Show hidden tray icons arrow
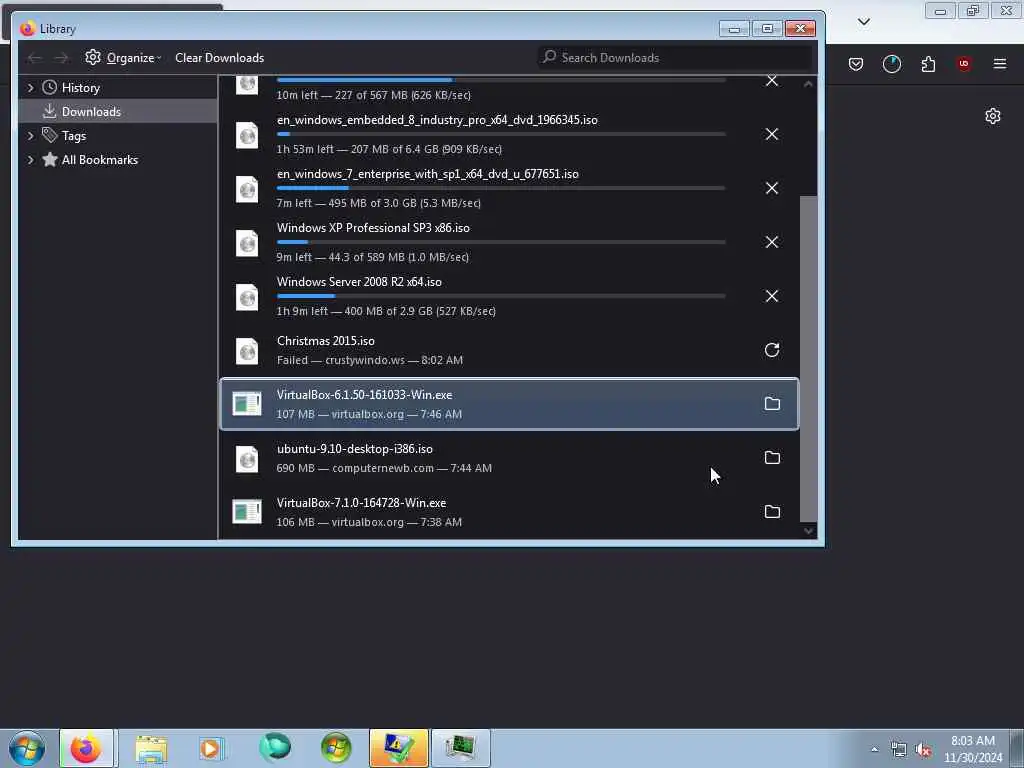Screen dimensions: 1024x768 click(874, 750)
